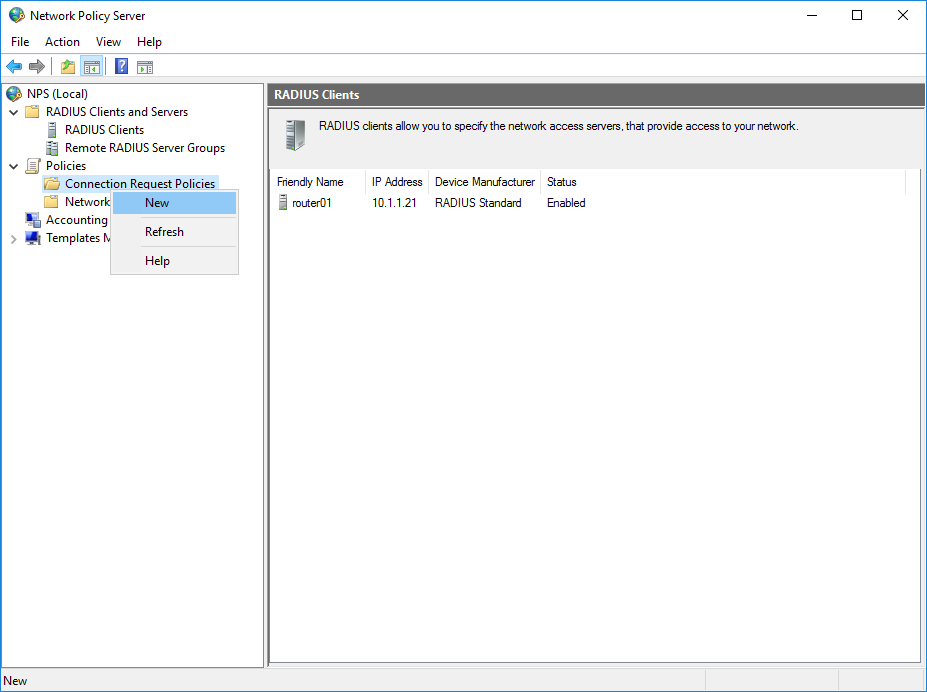Select the RADIUS Clients server icon

click(x=53, y=129)
